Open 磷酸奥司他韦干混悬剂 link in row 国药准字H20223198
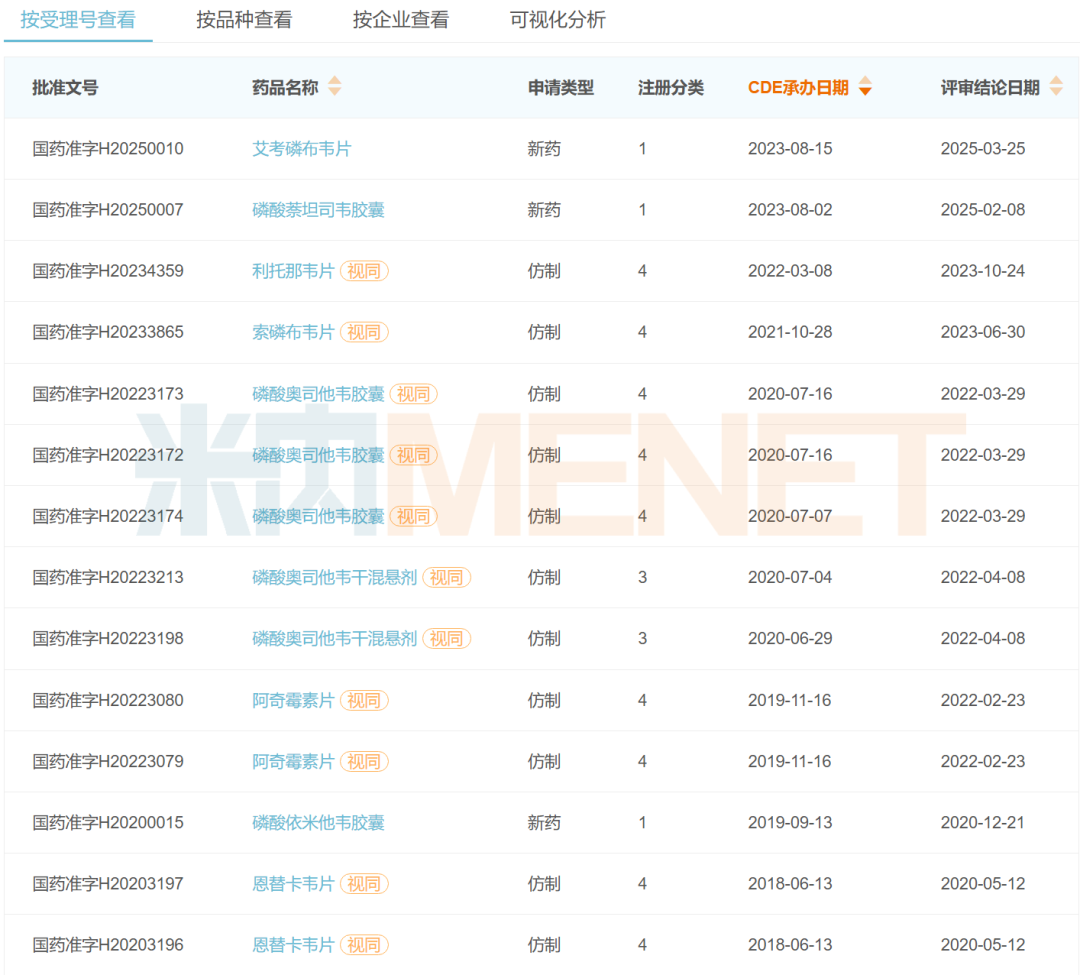 [334, 638]
